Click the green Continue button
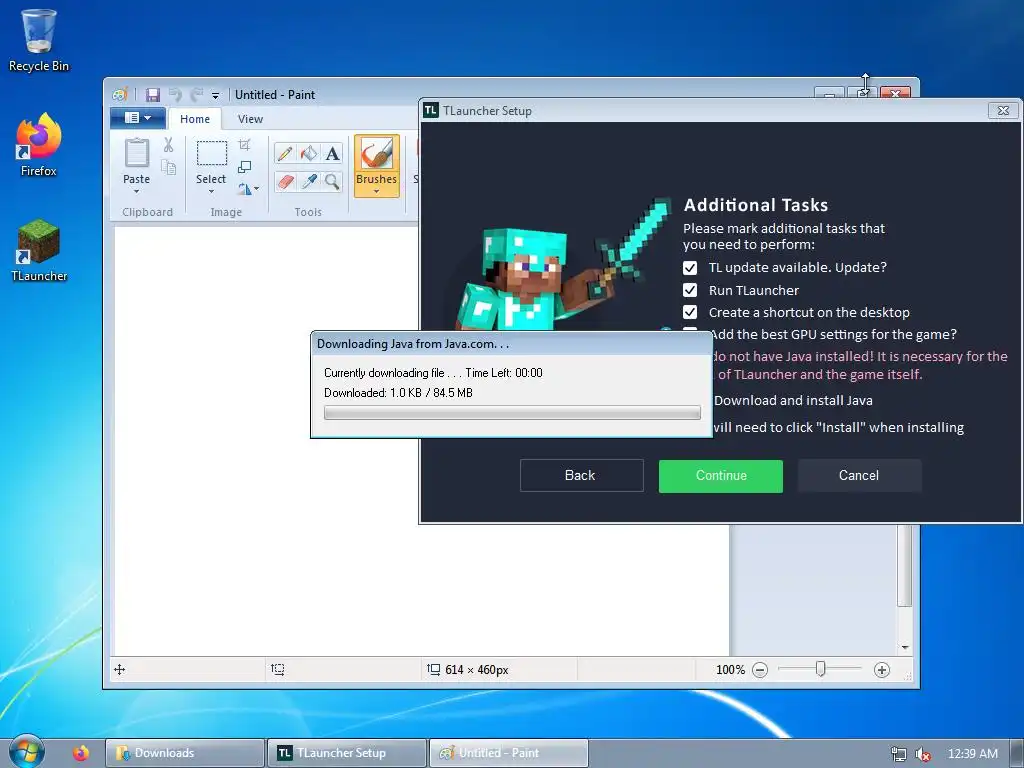Image resolution: width=1024 pixels, height=768 pixels. 721,475
